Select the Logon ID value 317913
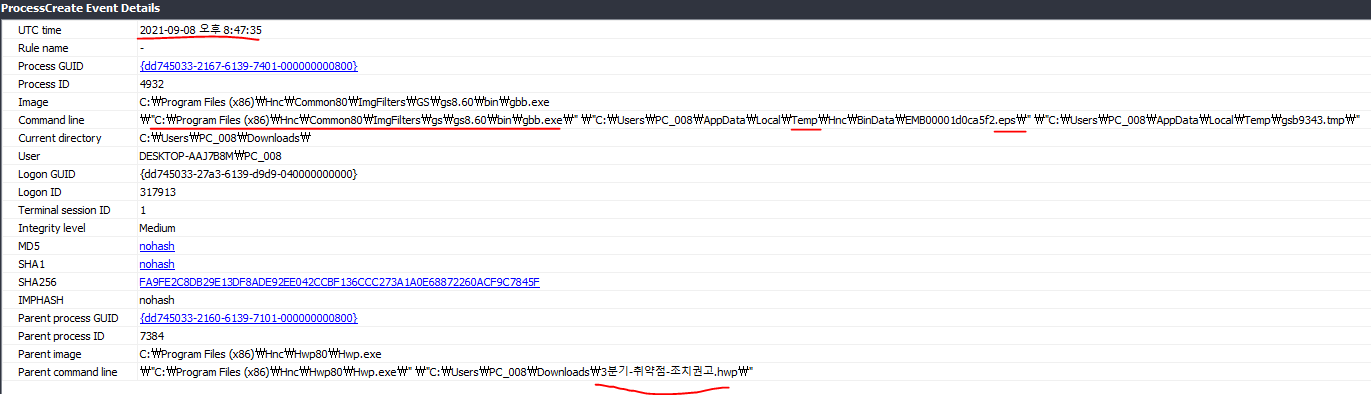 (157, 192)
